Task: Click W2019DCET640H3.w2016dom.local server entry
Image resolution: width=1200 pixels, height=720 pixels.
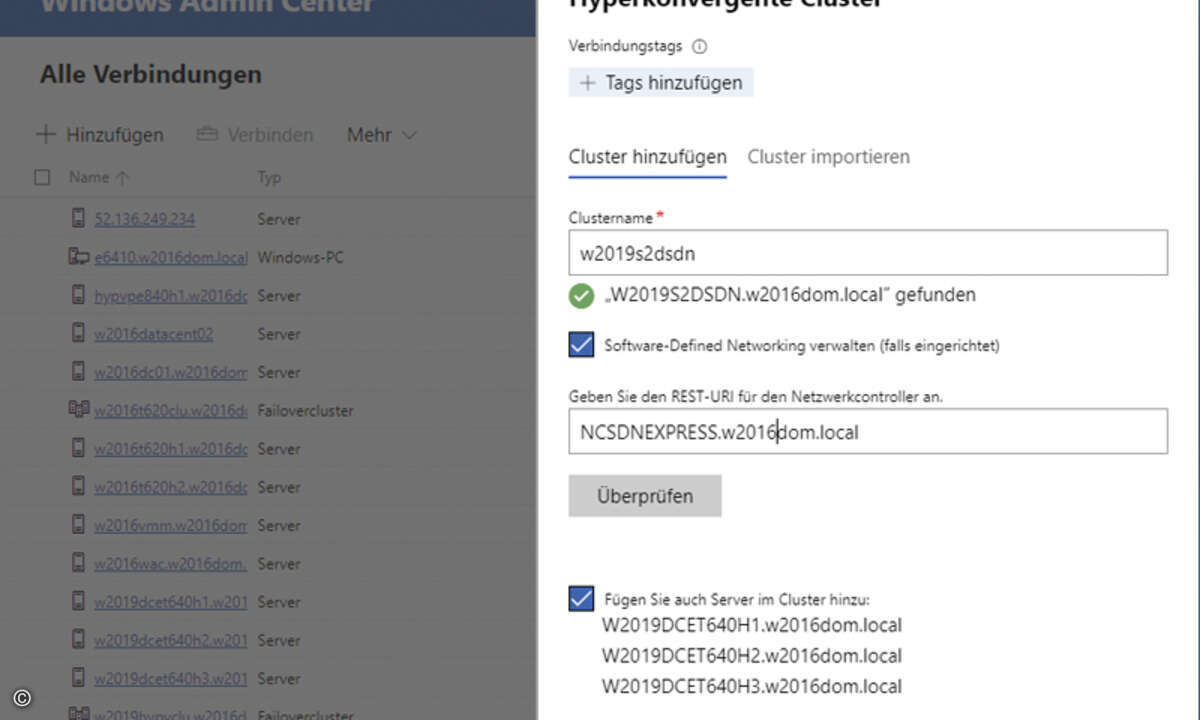Action: click(752, 686)
